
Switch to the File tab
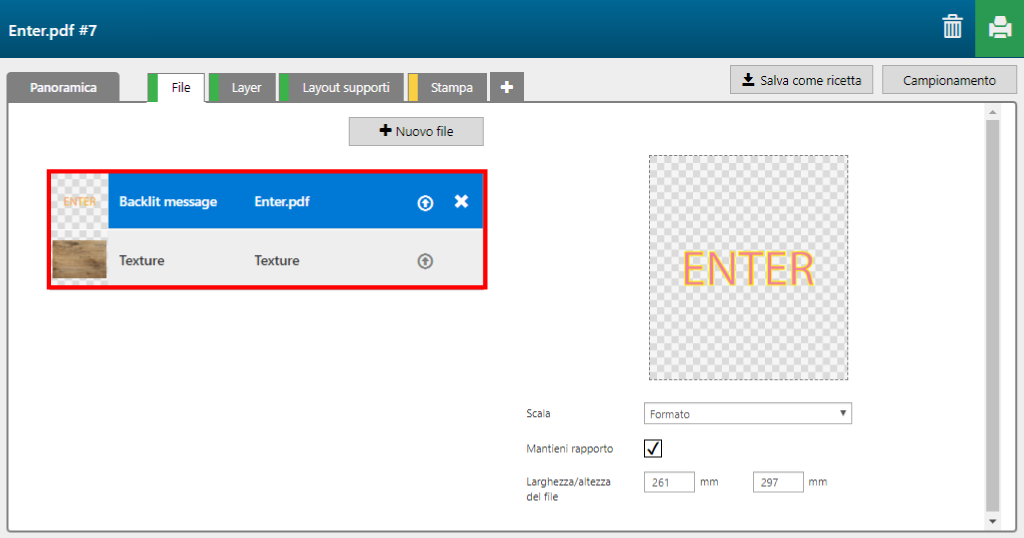pyautogui.click(x=176, y=87)
